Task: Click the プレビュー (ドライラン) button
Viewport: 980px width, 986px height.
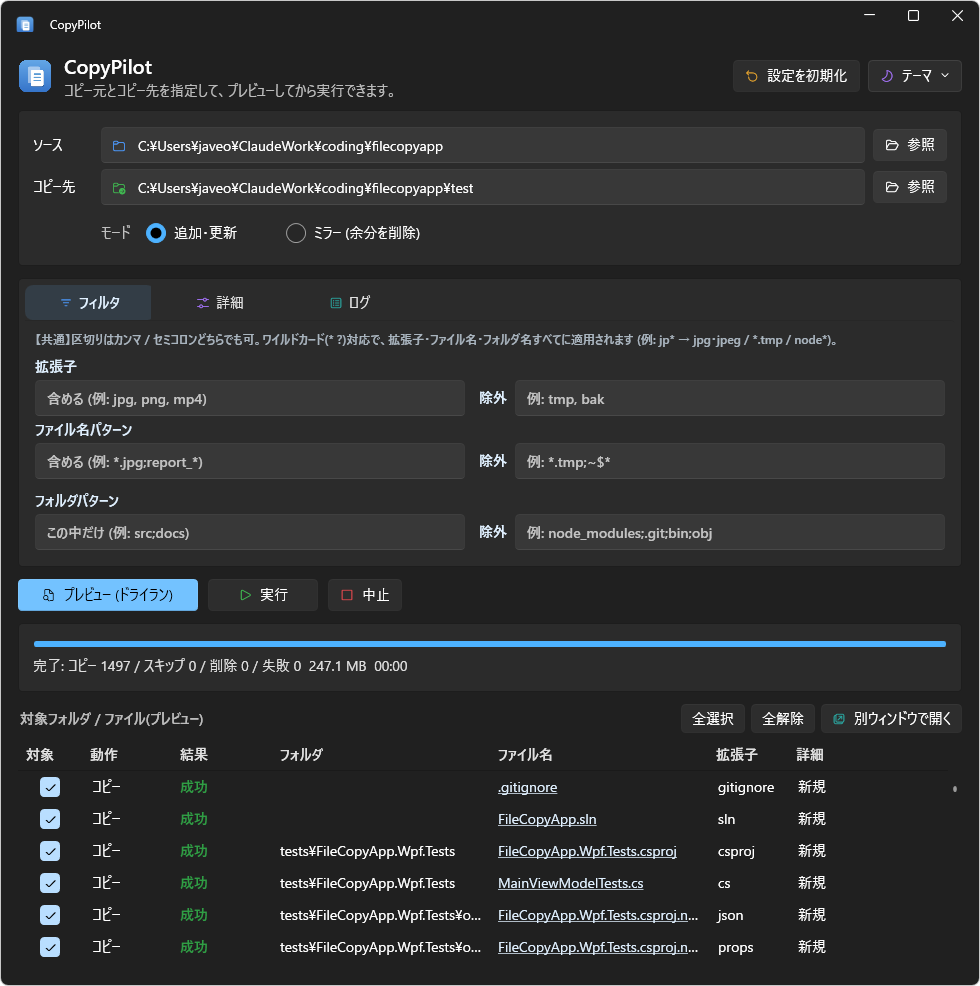Action: (x=108, y=595)
